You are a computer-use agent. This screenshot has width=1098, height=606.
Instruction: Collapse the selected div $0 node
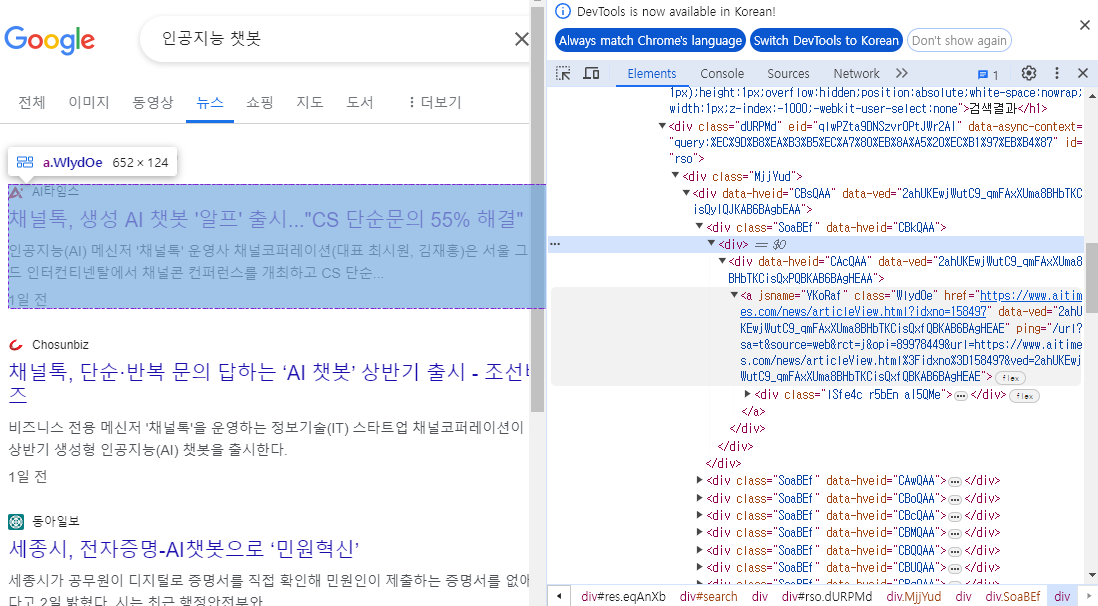pyautogui.click(x=711, y=243)
